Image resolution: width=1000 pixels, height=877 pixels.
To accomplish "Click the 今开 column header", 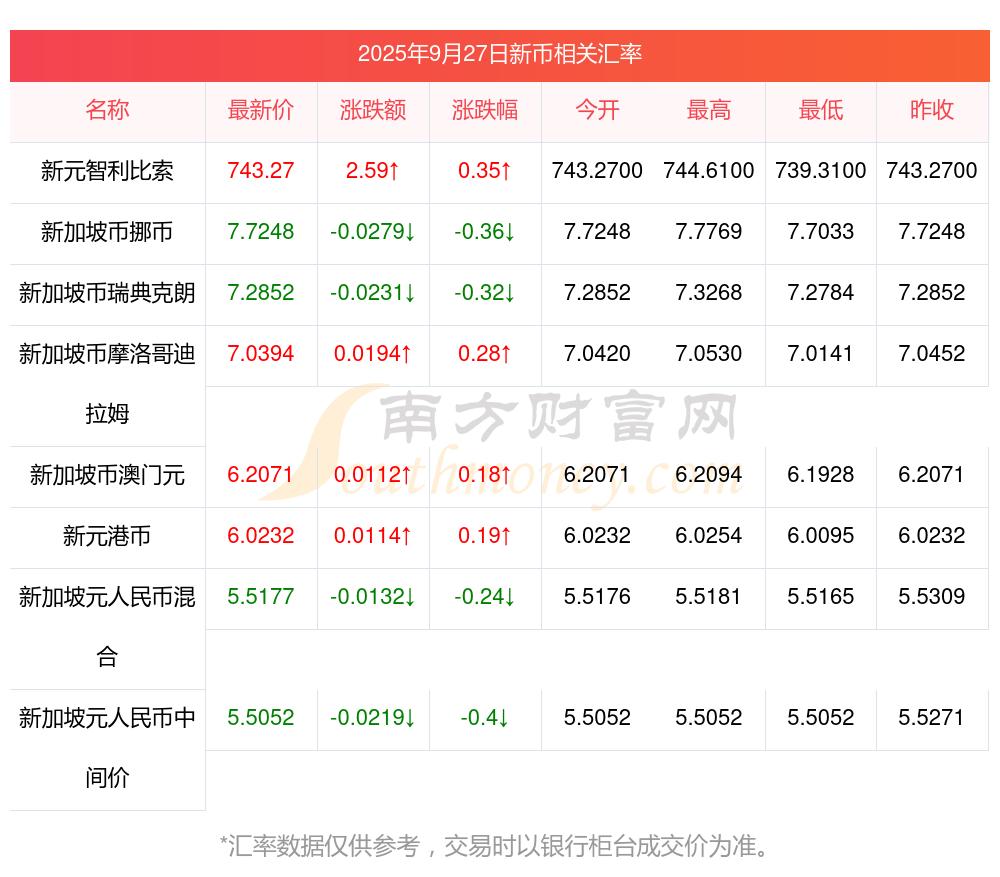I will tap(597, 110).
